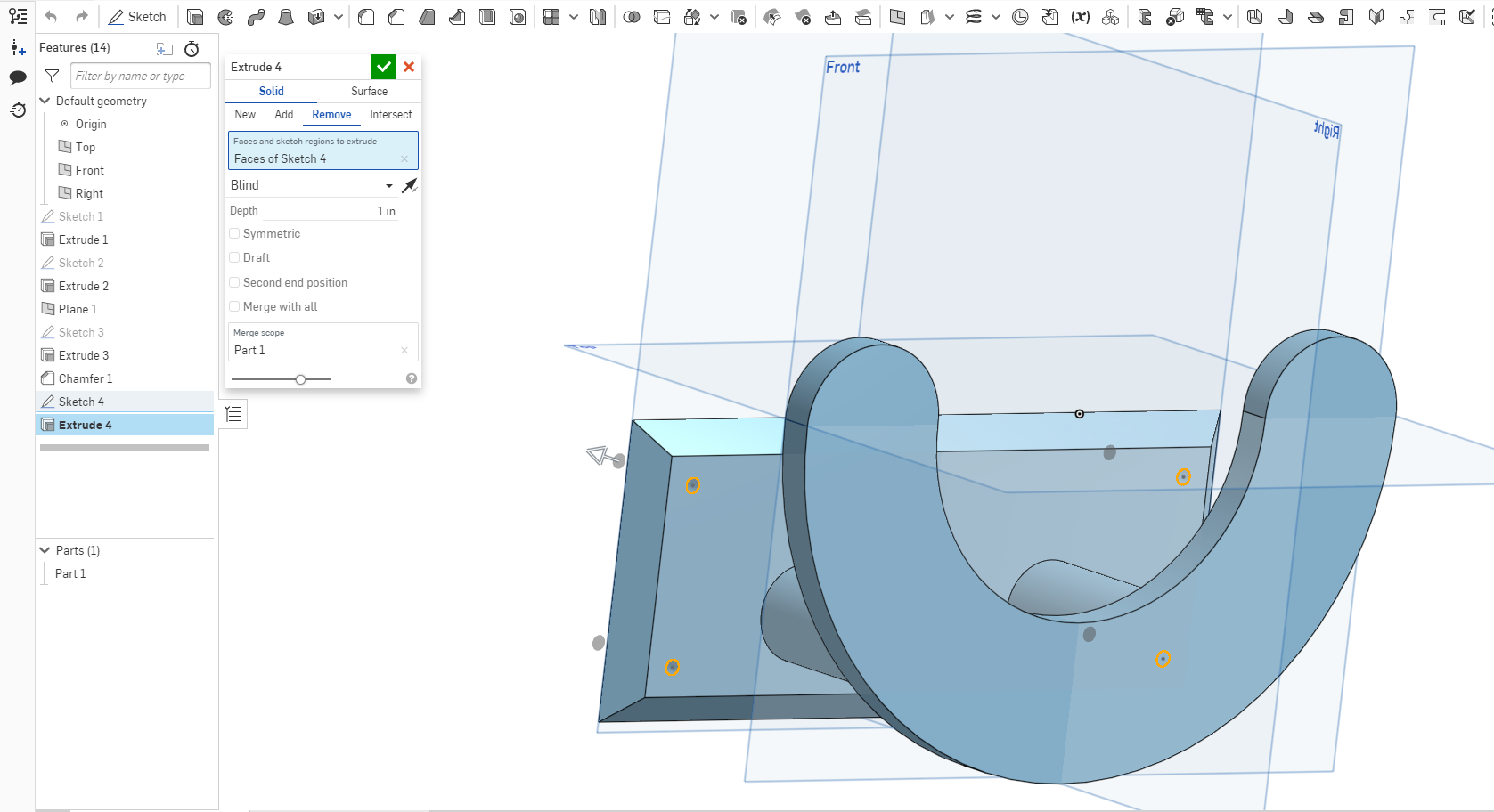This screenshot has width=1494, height=812.
Task: Select the Remove operation tab
Action: [x=331, y=114]
